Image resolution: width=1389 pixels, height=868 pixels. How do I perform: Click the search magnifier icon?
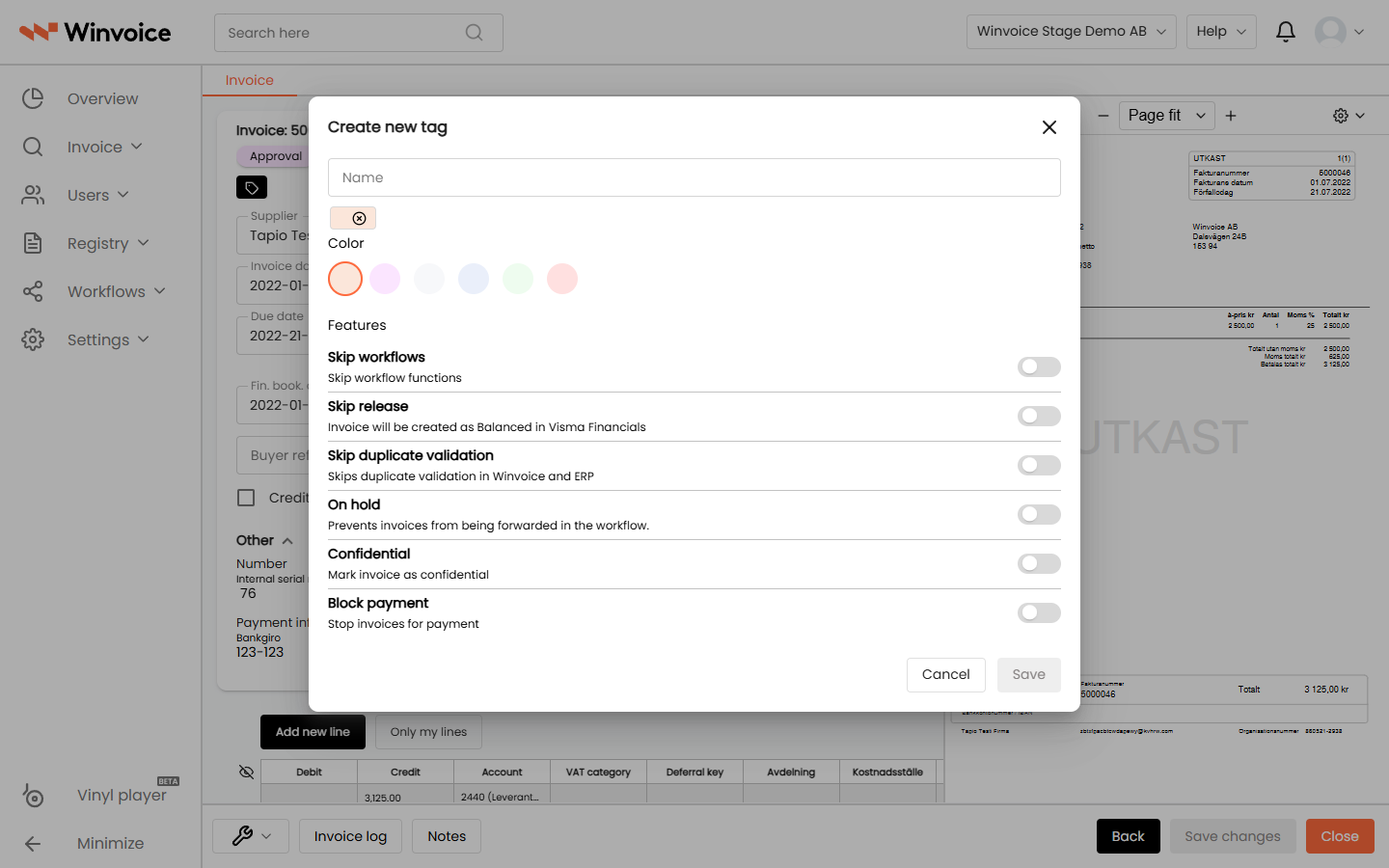474,33
